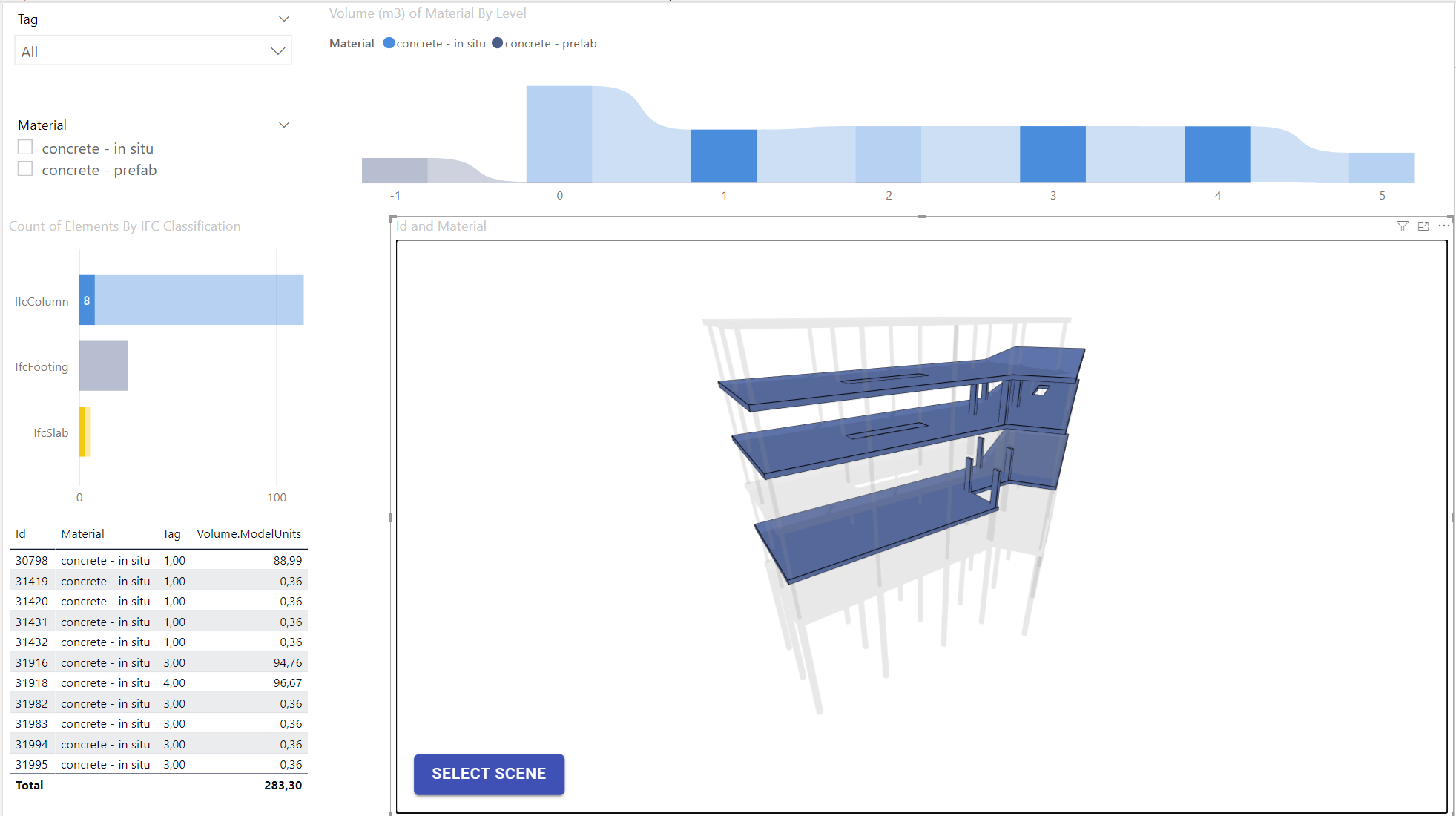
Task: Click the Material legend label in ribbon chart
Action: click(352, 43)
